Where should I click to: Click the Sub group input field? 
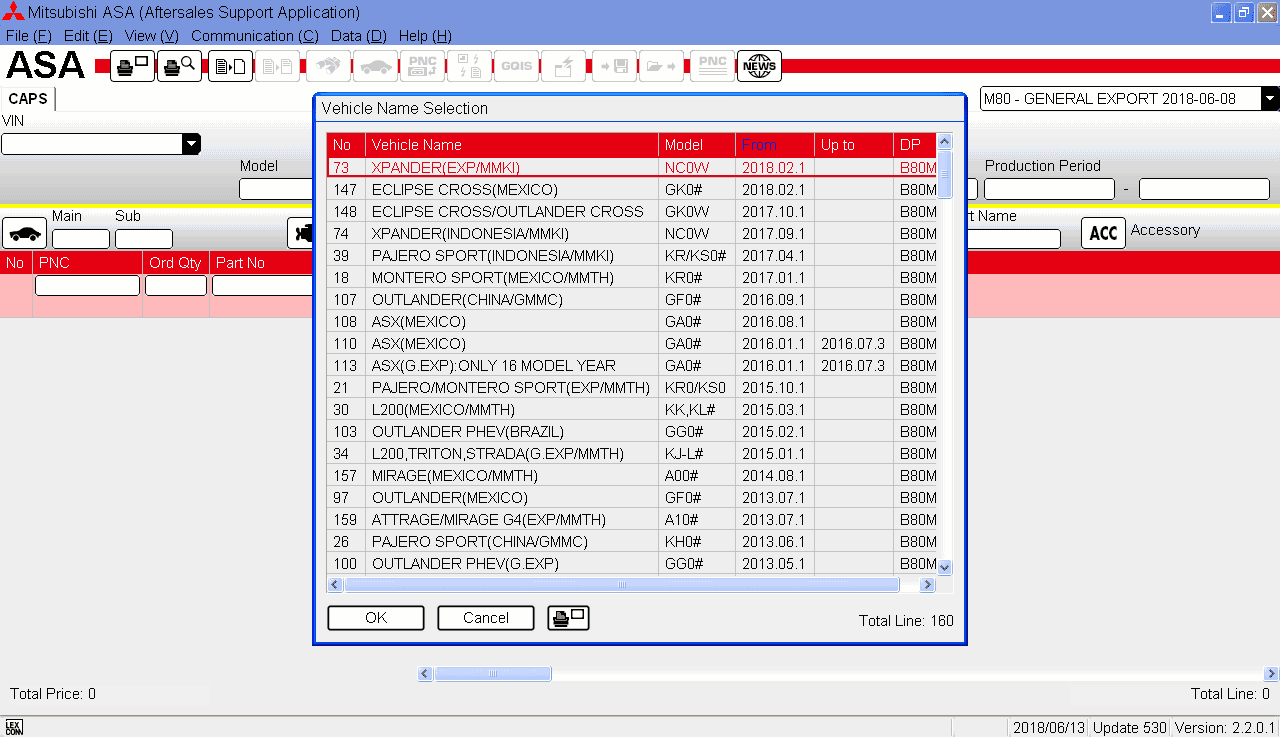click(x=144, y=239)
